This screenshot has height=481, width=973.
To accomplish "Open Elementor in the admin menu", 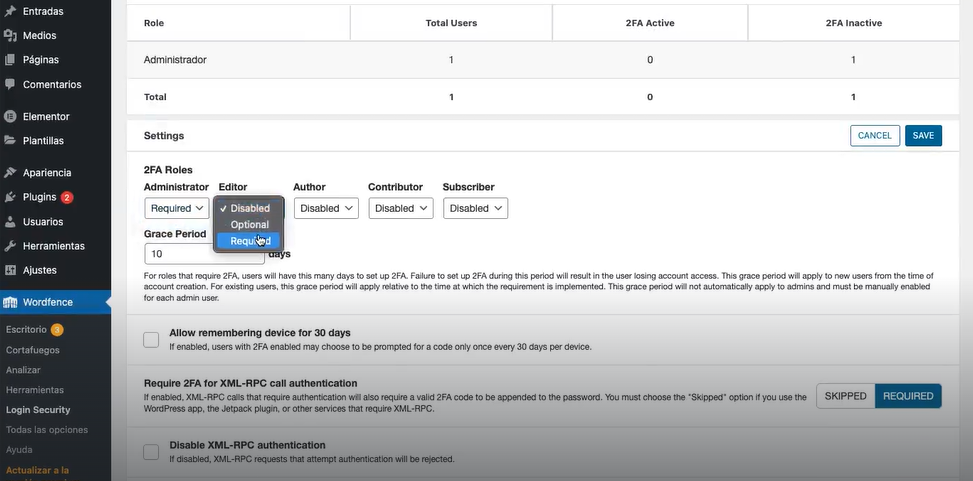I will (46, 116).
